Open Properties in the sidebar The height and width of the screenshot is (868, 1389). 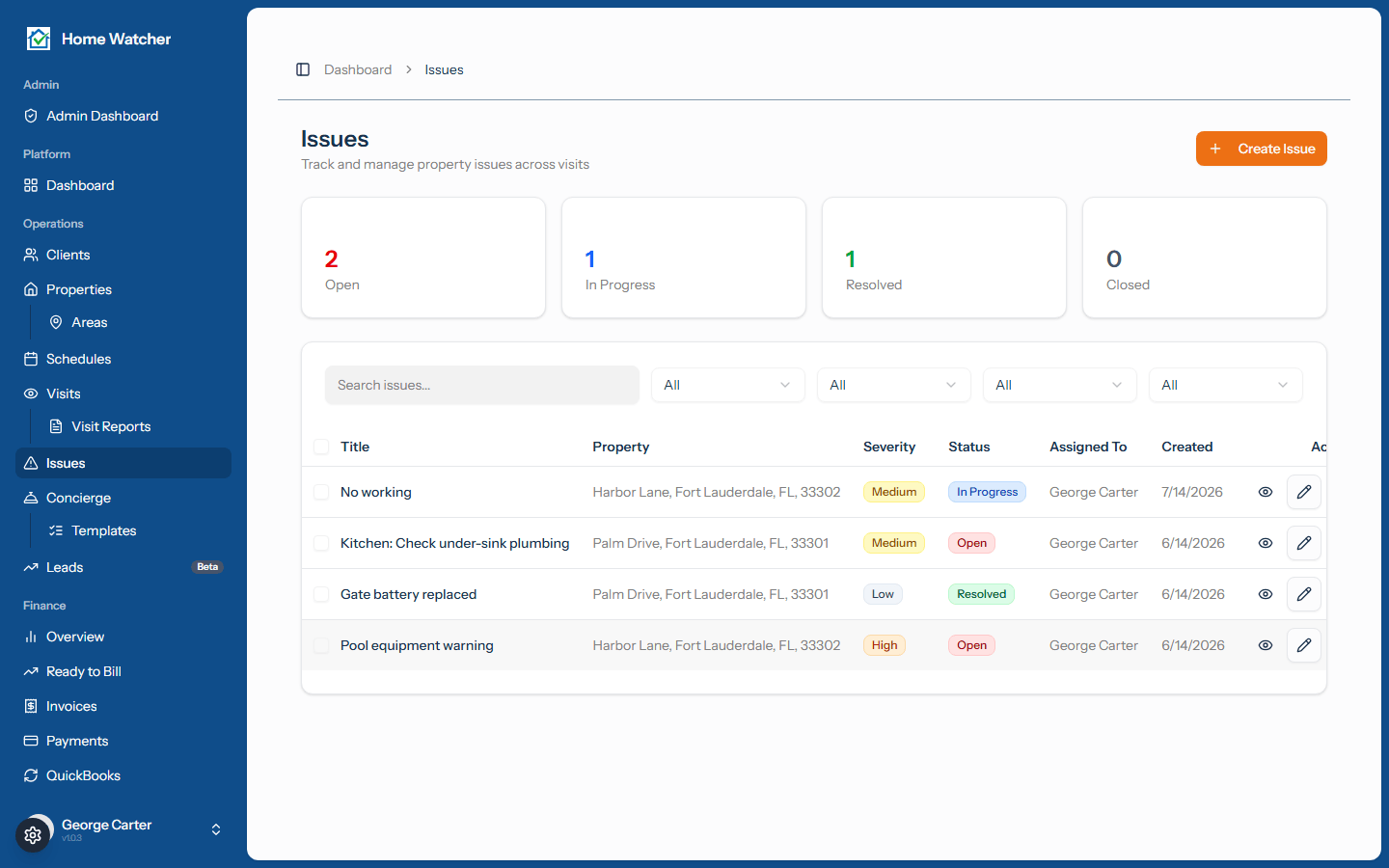123,289
